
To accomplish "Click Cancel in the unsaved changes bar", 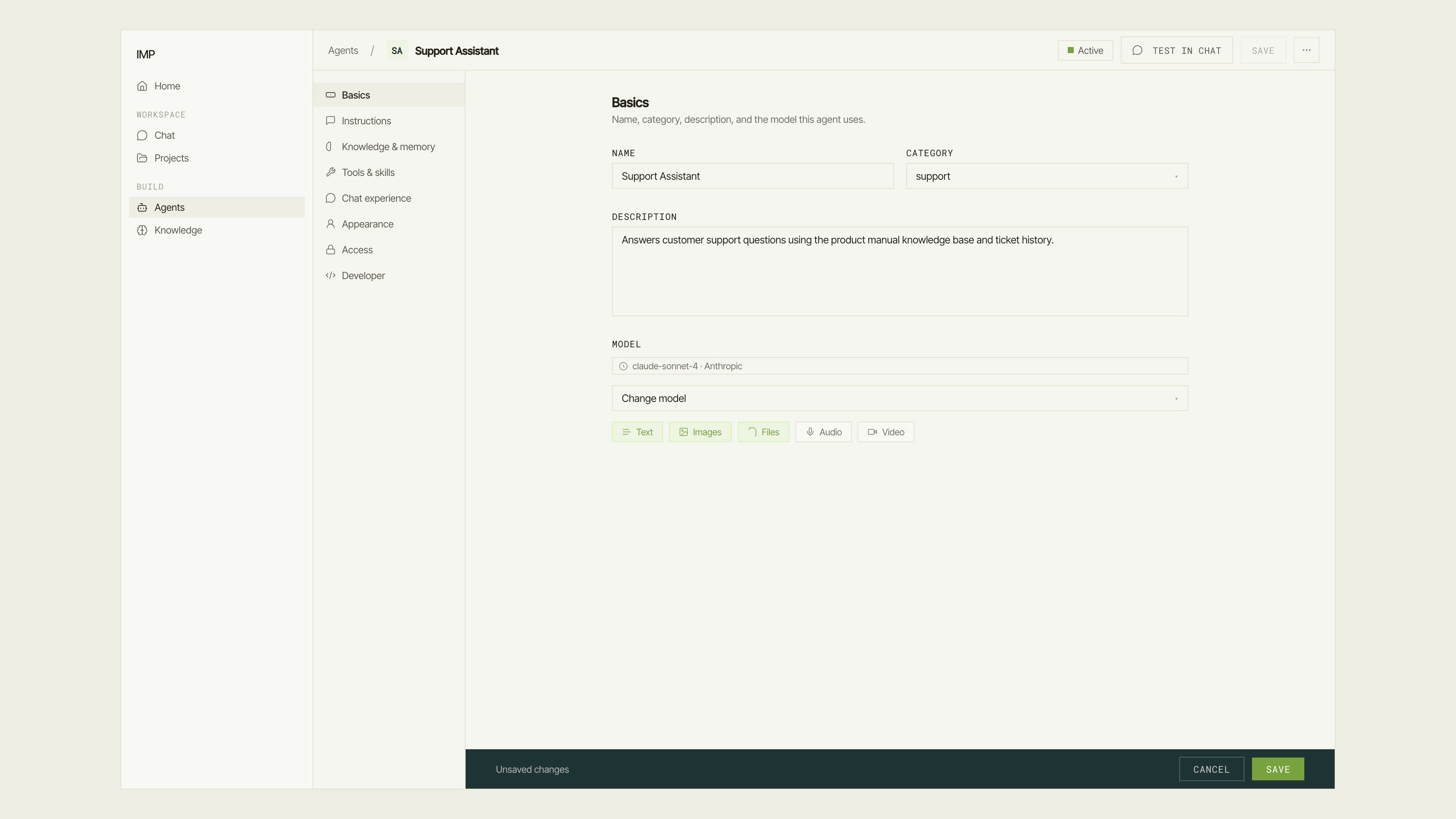I will [x=1211, y=769].
